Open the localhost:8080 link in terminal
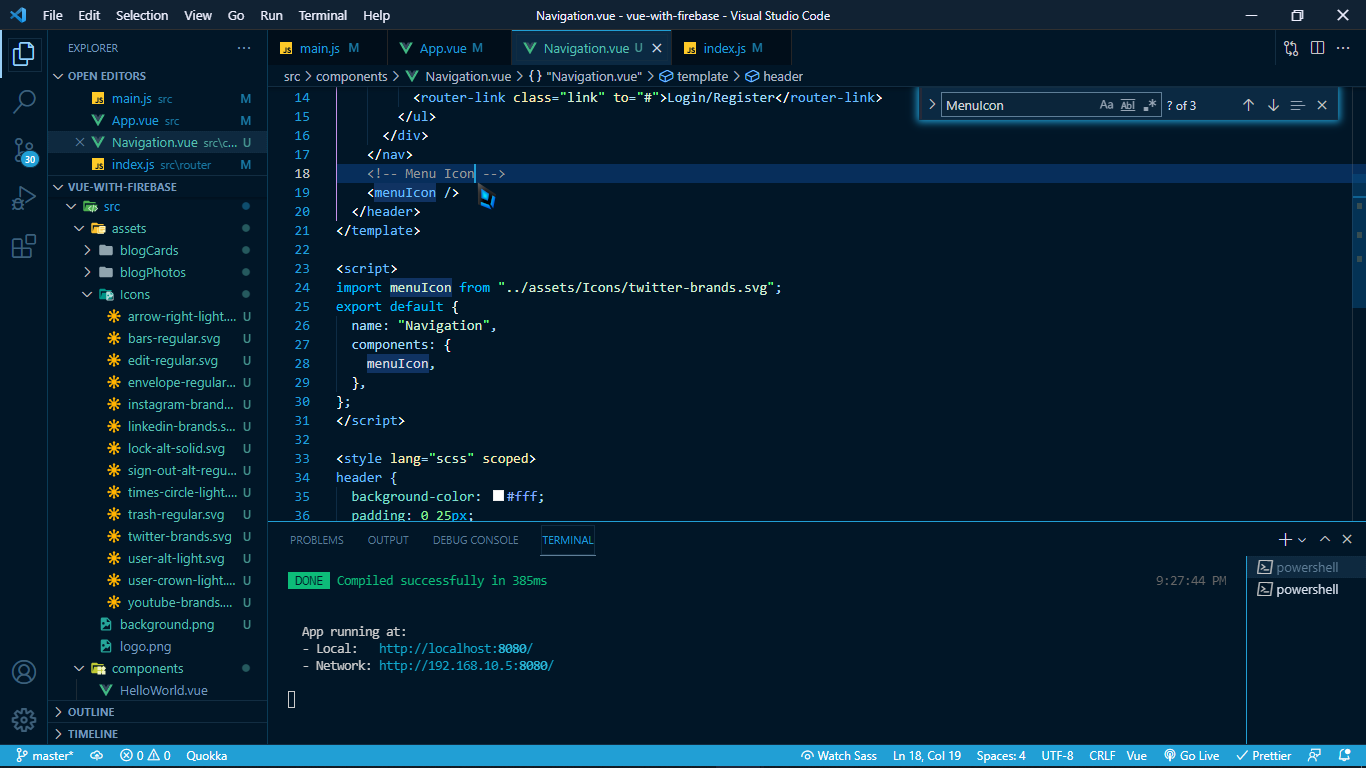 coord(455,648)
